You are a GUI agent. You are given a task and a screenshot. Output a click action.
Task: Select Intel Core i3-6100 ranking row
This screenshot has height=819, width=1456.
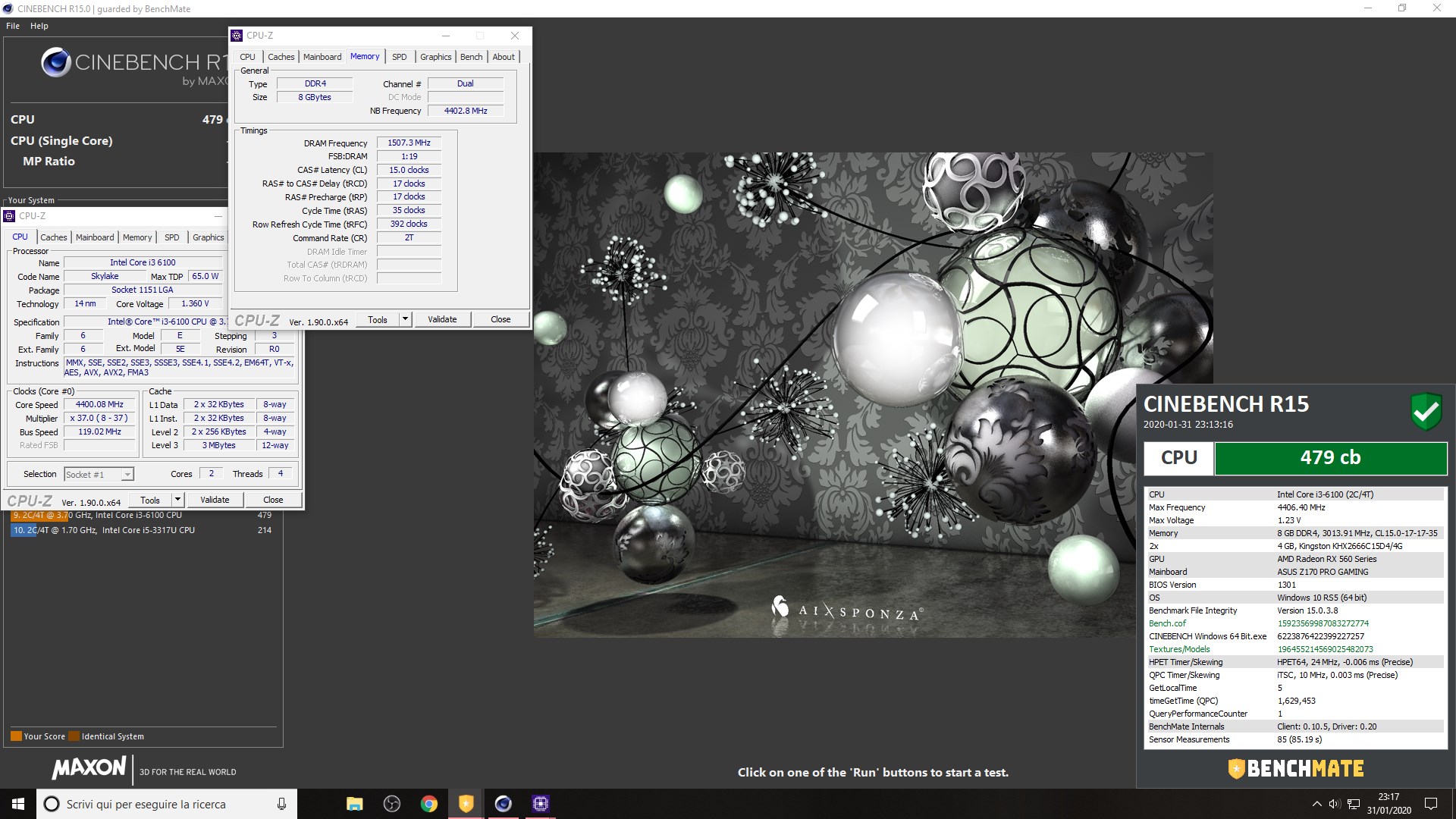142,515
